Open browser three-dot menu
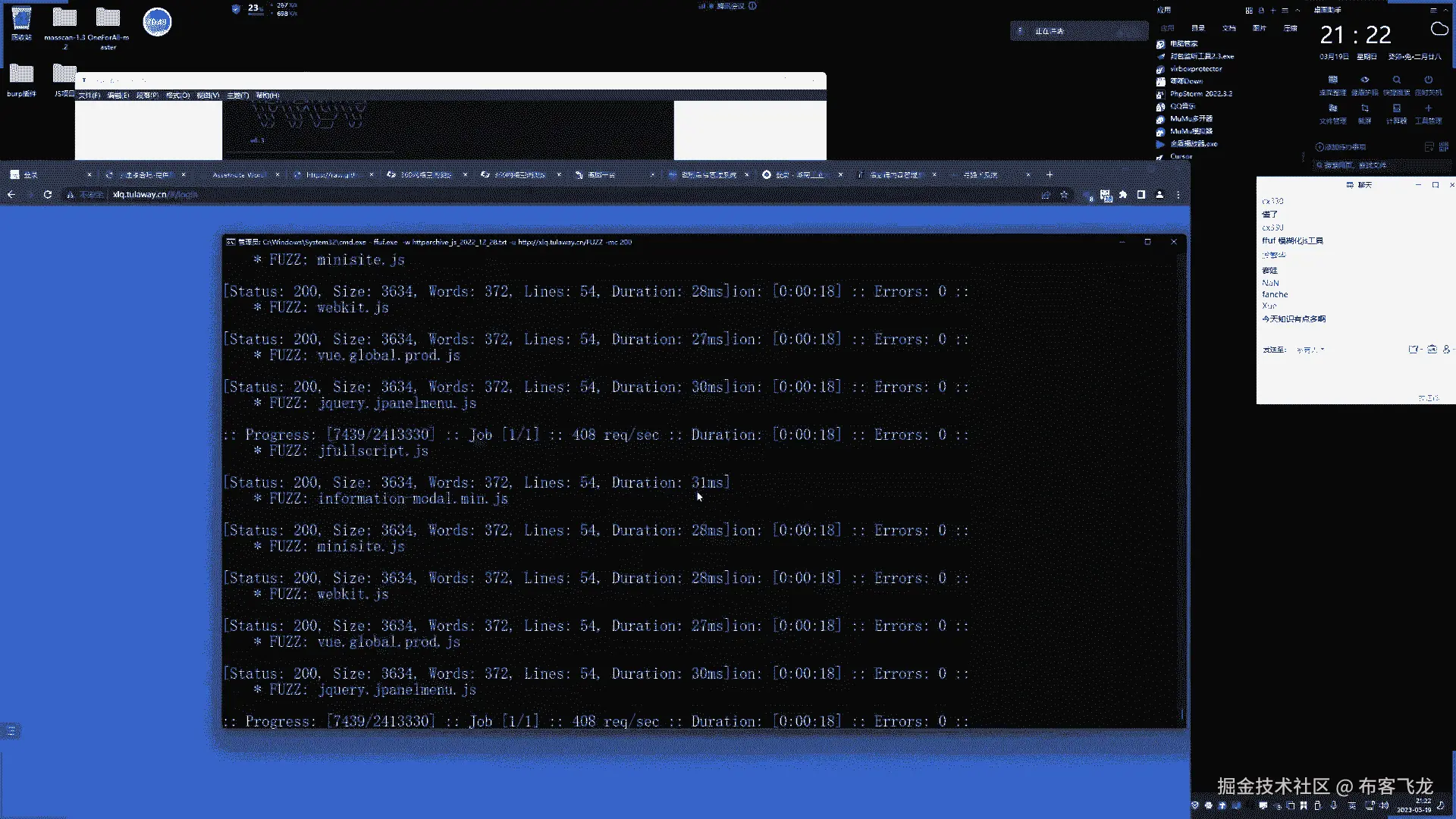1456x819 pixels. coord(1178,195)
